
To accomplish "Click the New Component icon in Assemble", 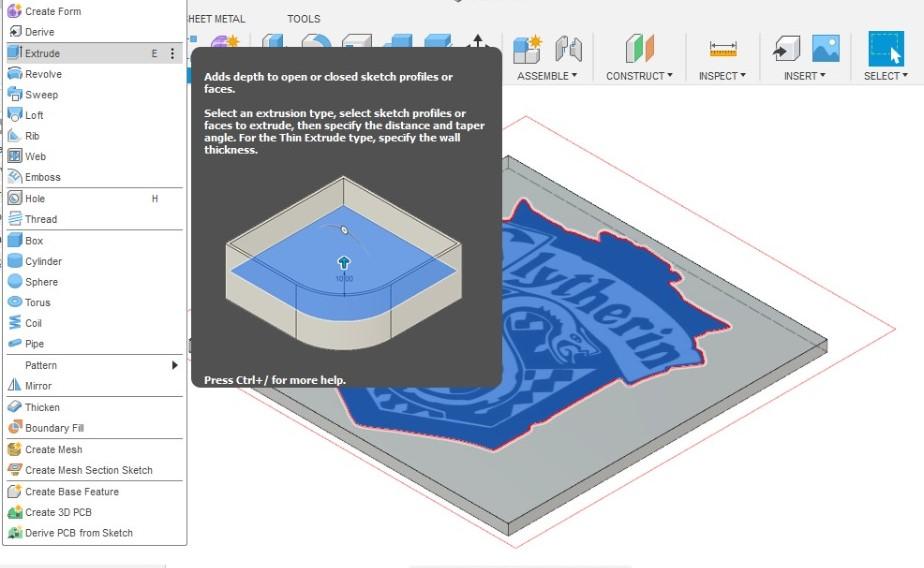I will coord(527,49).
